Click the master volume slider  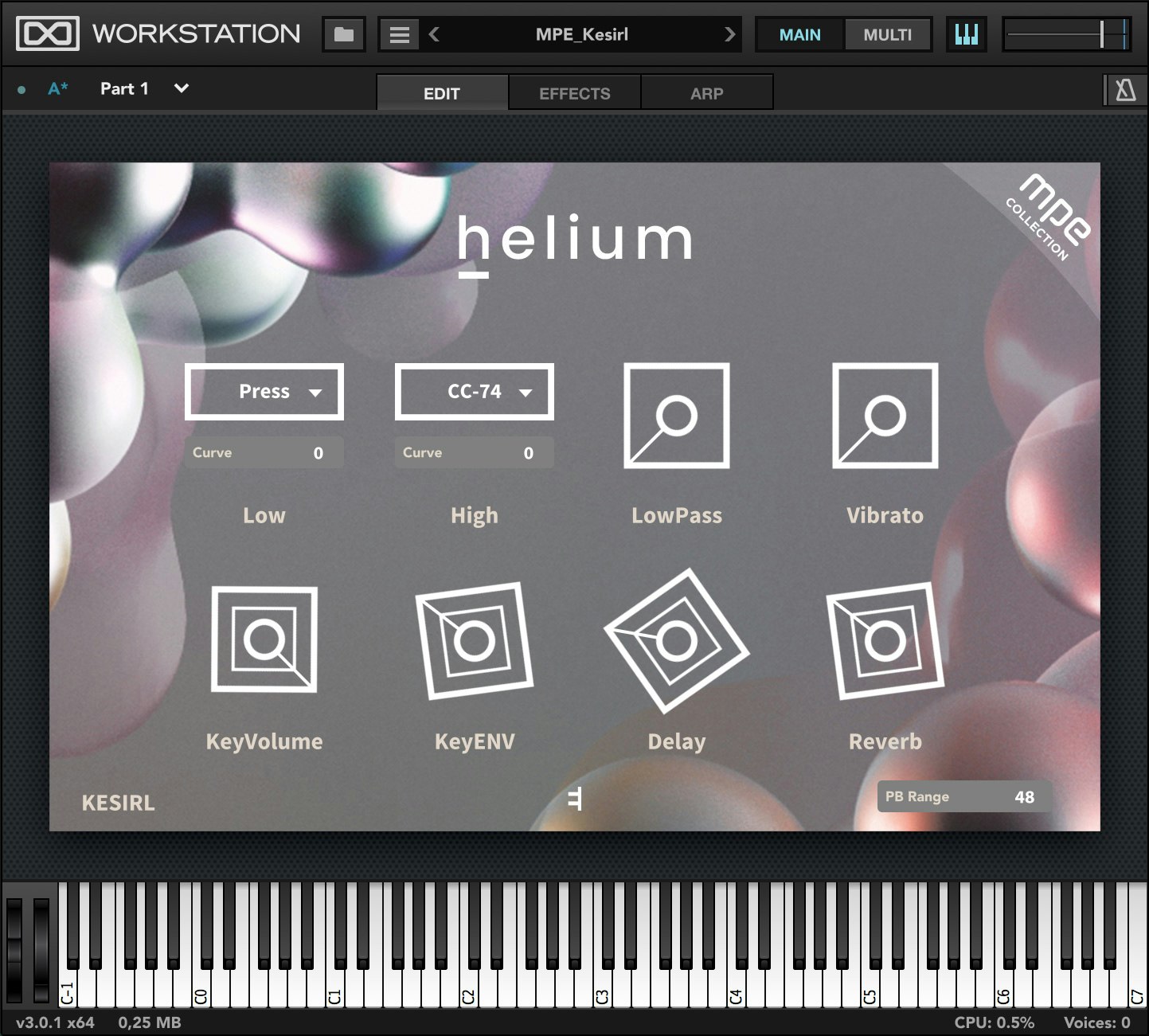point(1066,34)
